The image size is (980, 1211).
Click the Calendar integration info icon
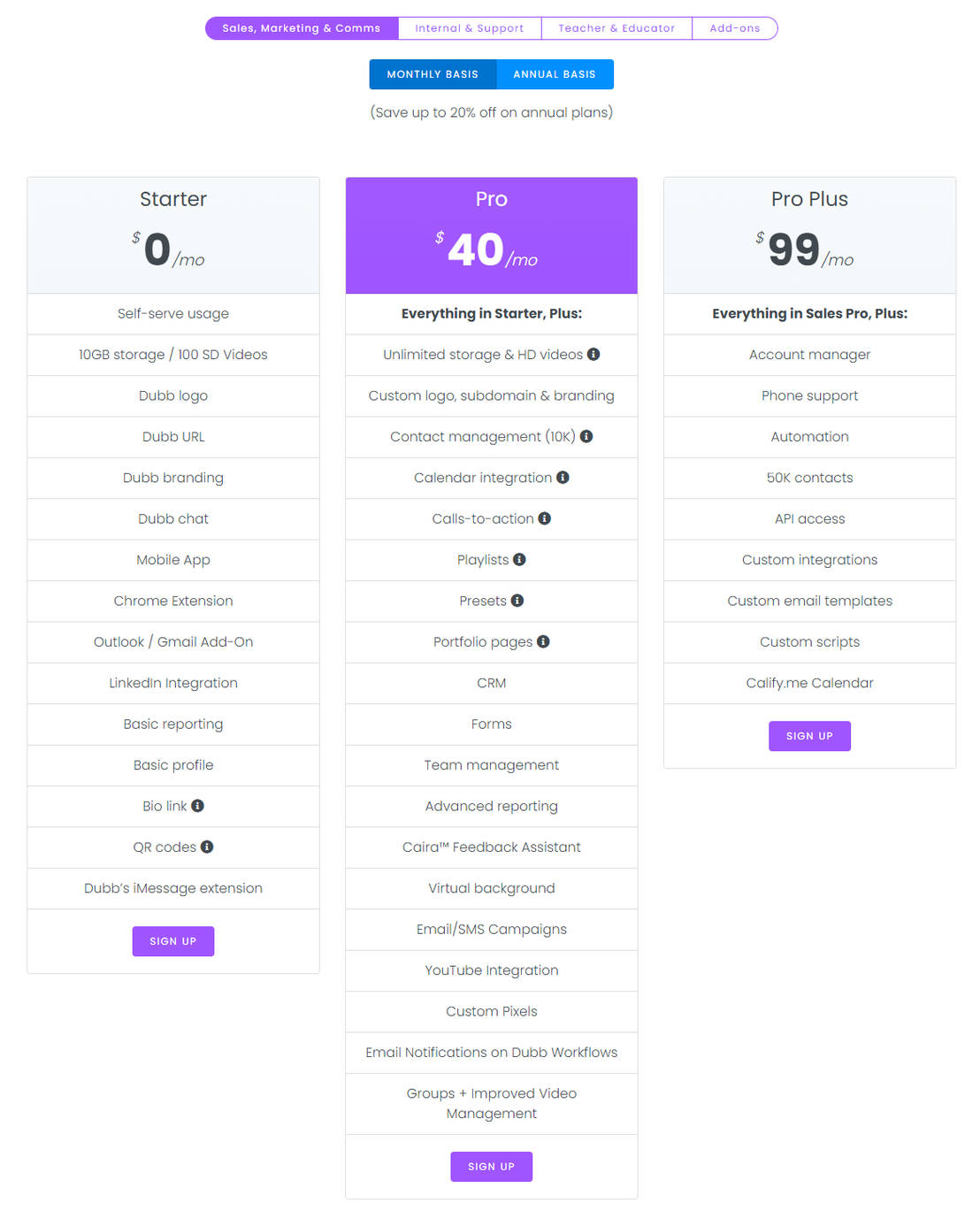(563, 478)
